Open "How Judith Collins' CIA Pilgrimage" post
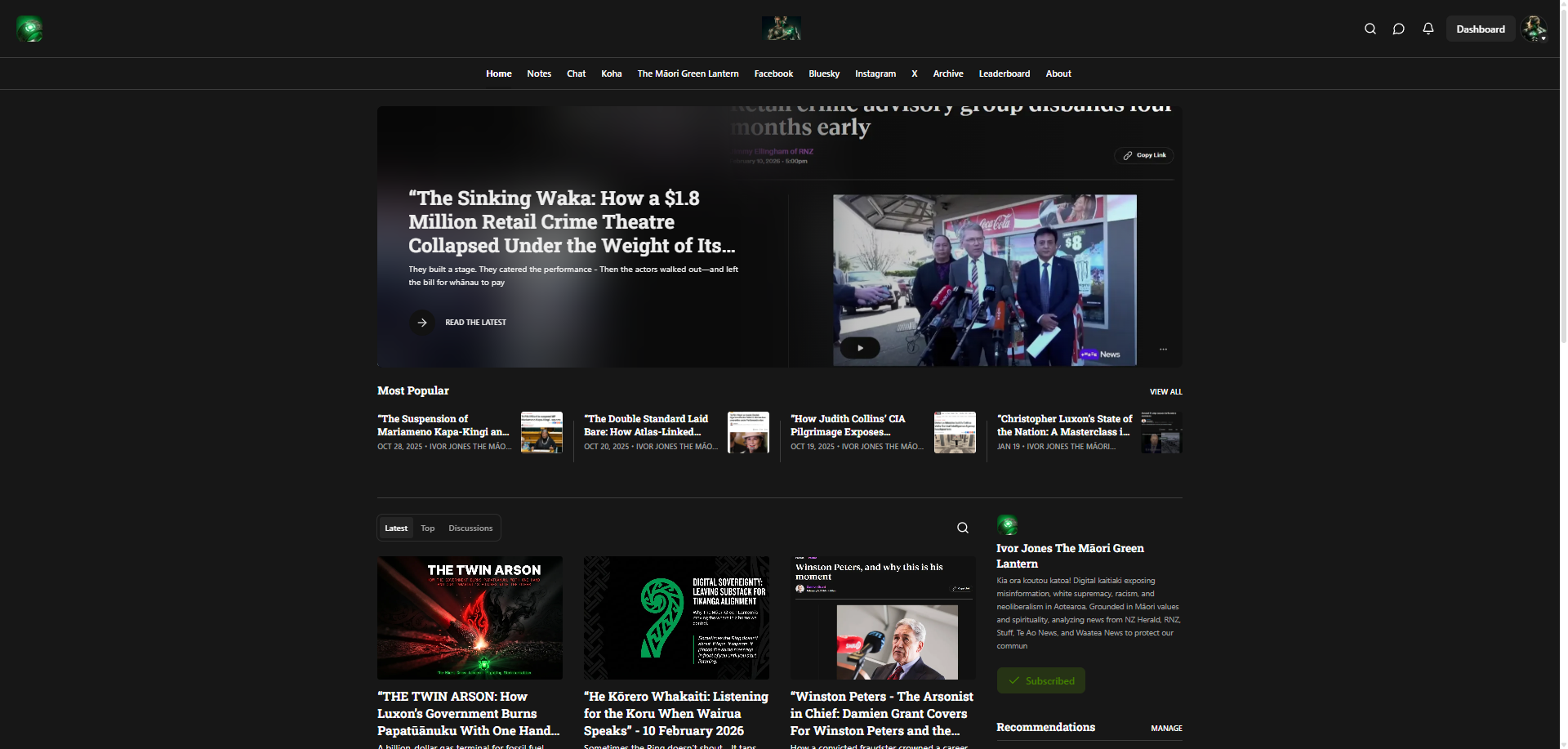Screen dimensions: 1568x749 [x=849, y=426]
